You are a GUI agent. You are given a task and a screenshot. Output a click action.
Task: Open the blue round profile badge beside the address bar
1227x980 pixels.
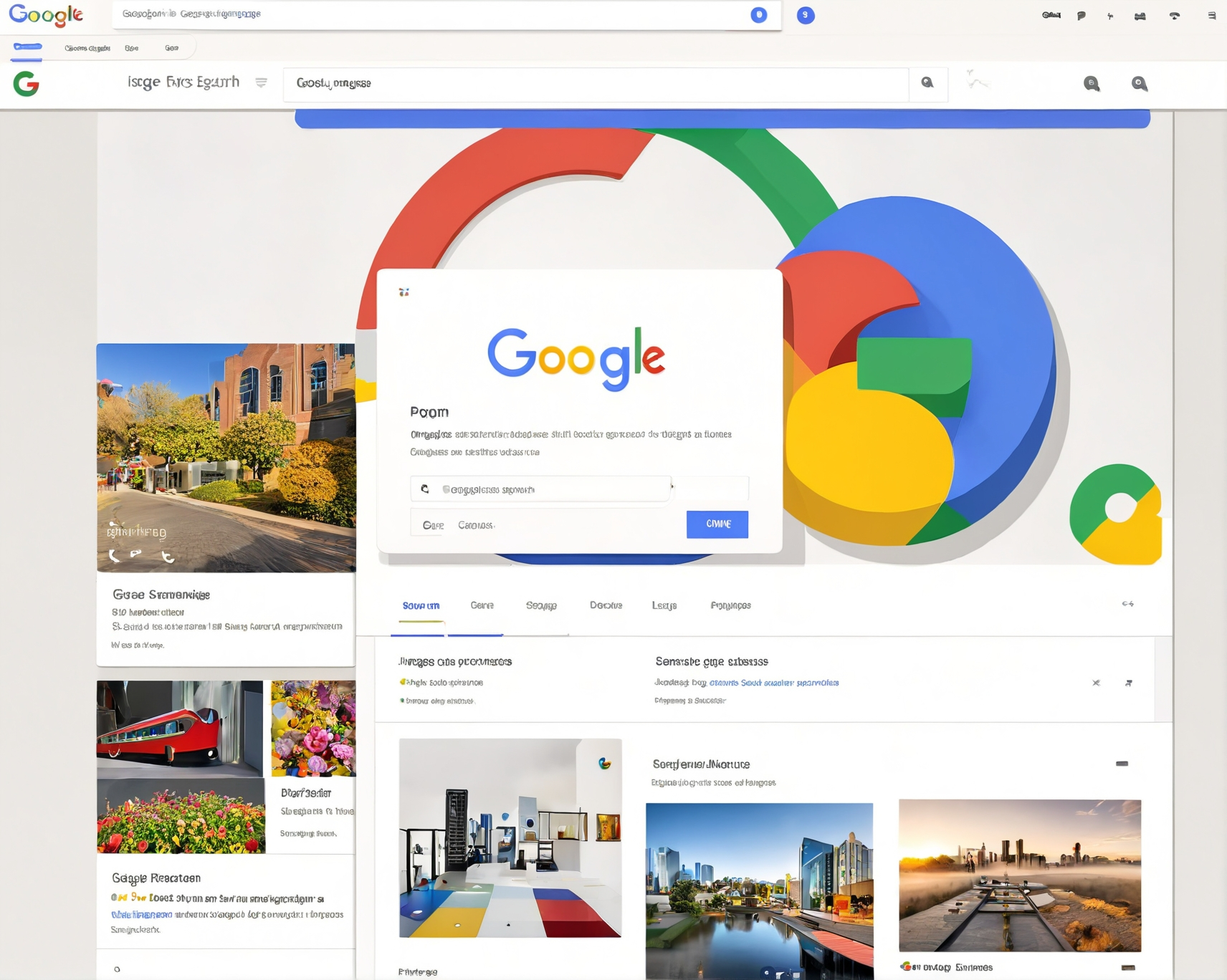pyautogui.click(x=806, y=15)
